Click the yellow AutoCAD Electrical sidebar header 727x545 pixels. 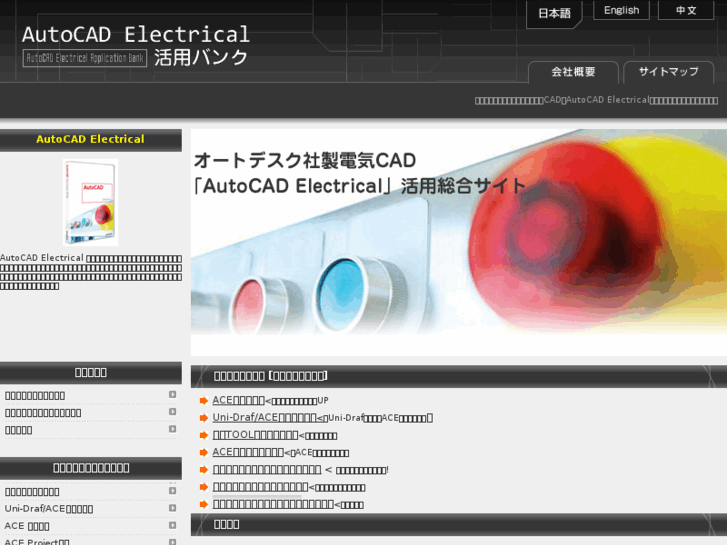tap(90, 139)
